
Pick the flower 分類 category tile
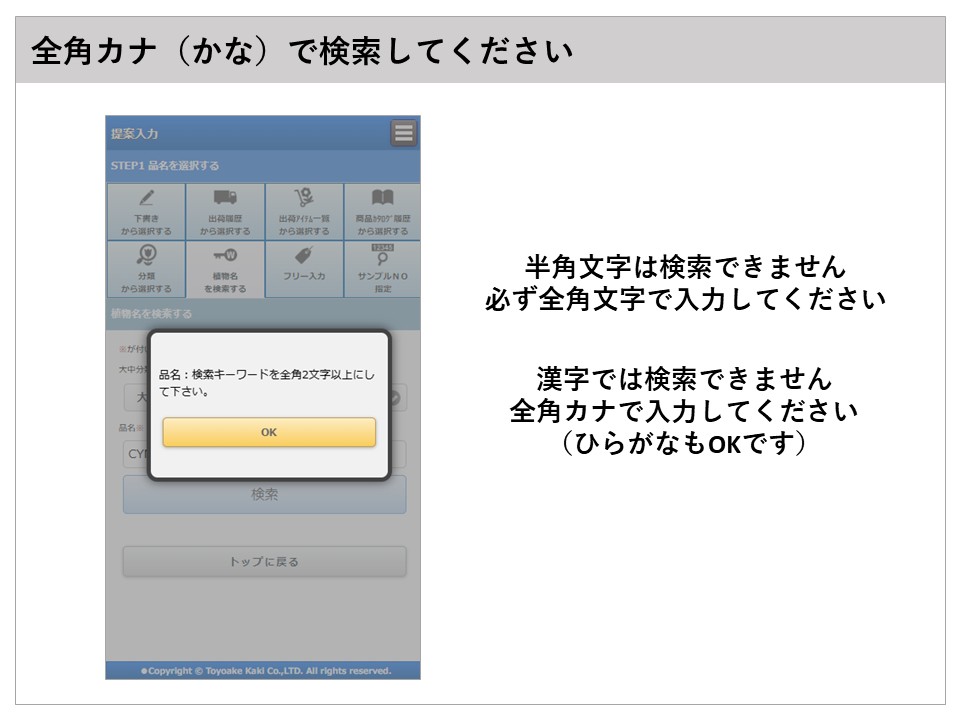[x=146, y=269]
